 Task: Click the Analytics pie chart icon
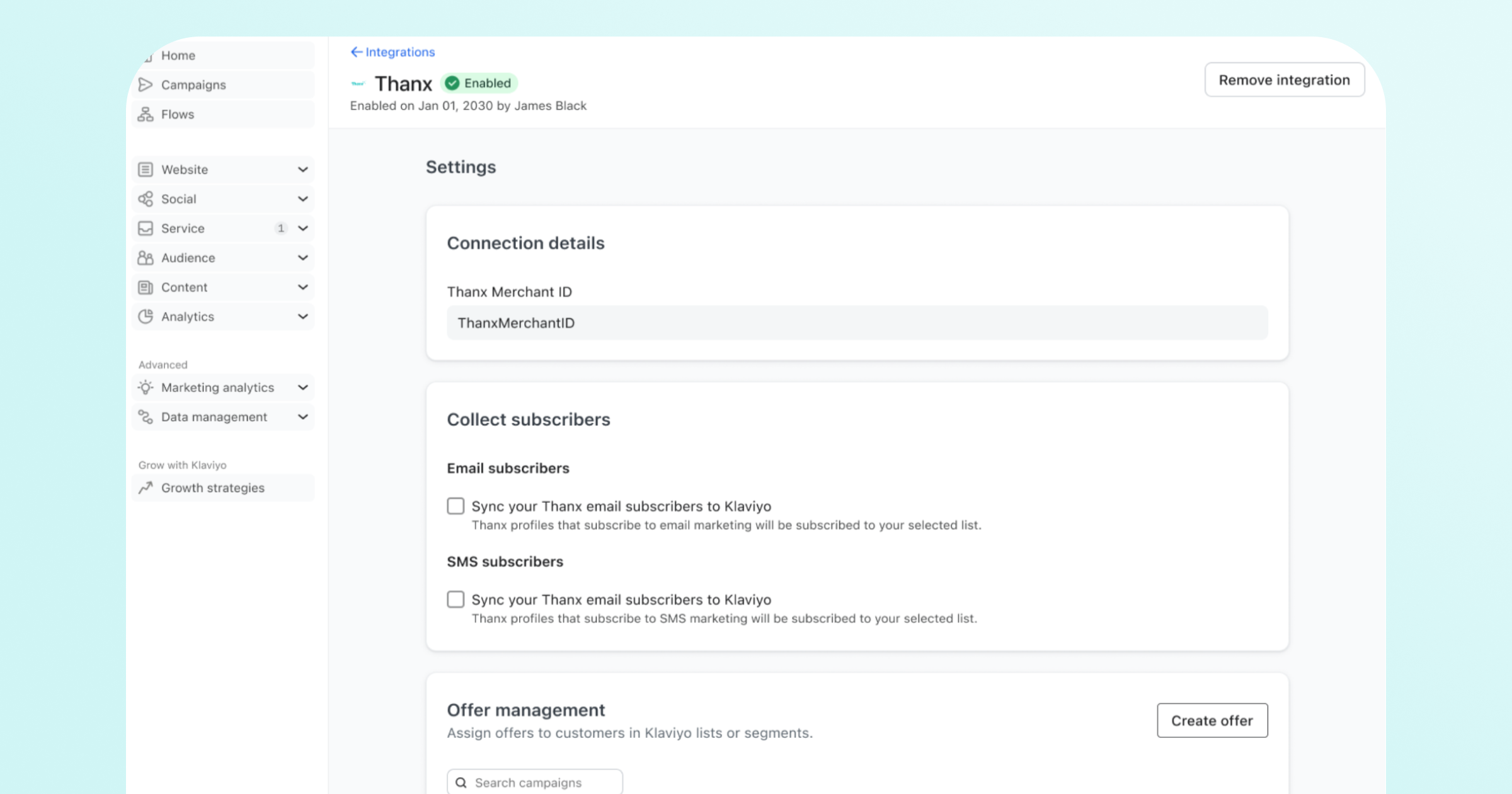146,316
